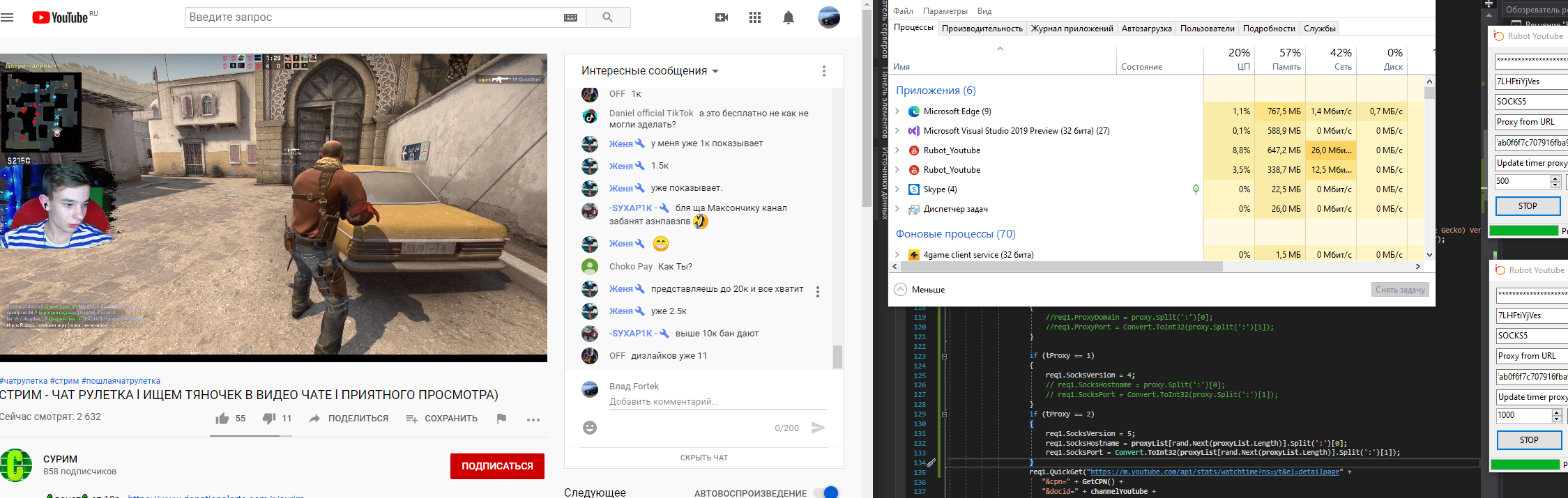The height and width of the screenshot is (498, 1568).
Task: Open the chat three-dot options menu
Action: click(823, 71)
